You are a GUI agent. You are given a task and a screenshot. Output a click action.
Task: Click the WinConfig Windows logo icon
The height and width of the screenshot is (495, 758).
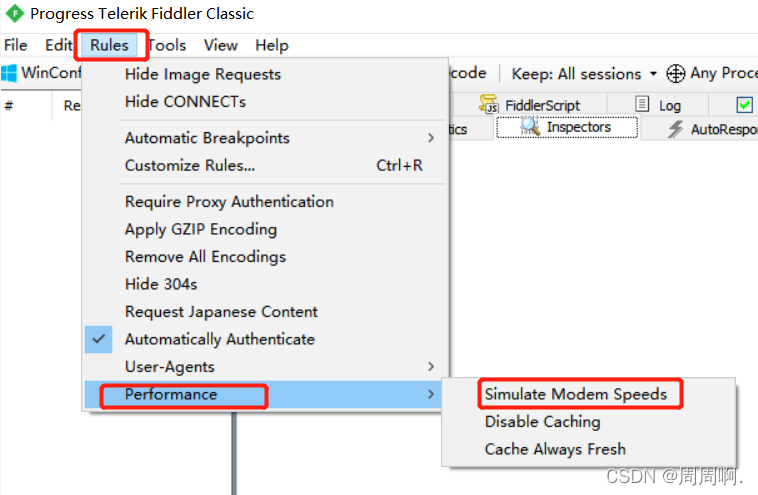[x=10, y=73]
